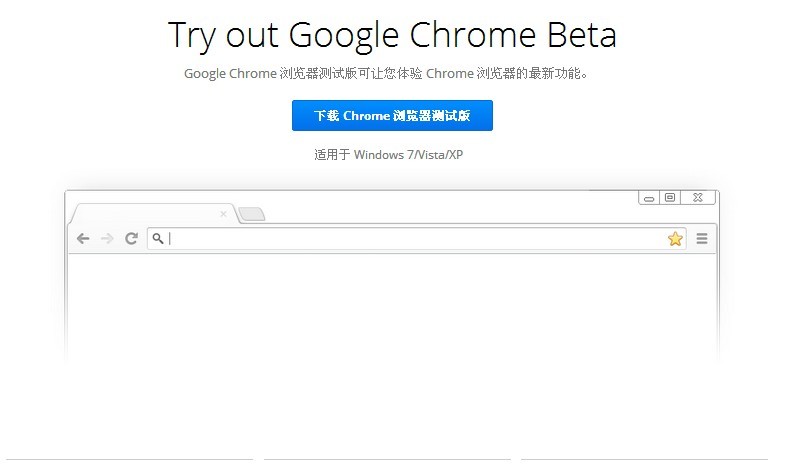Viewport: 790px width, 469px height.
Task: Close the open tab with its X
Action: [223, 213]
